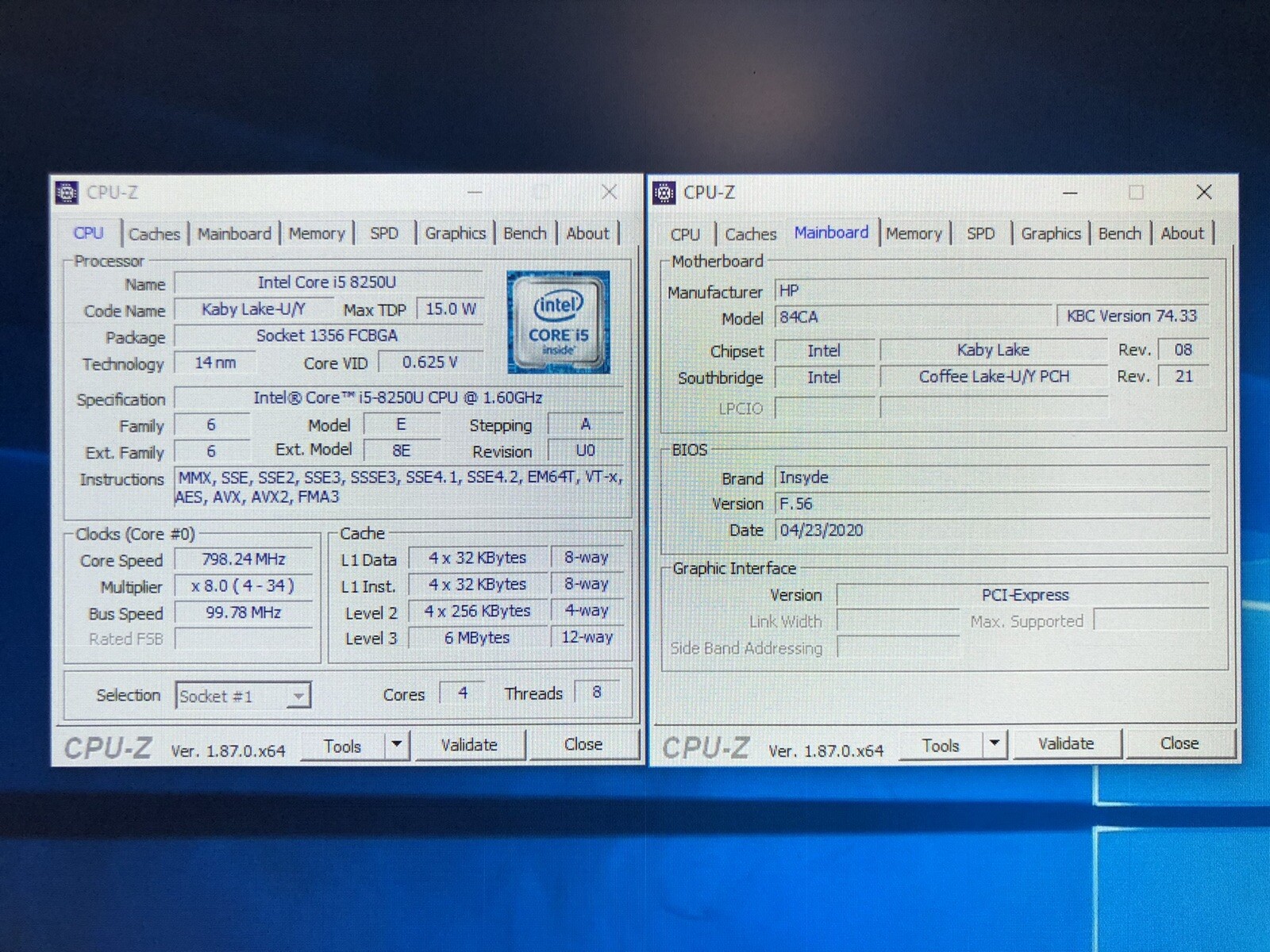The image size is (1270, 952).
Task: Switch to Bench tab in the Motherboard window
Action: tap(1119, 234)
